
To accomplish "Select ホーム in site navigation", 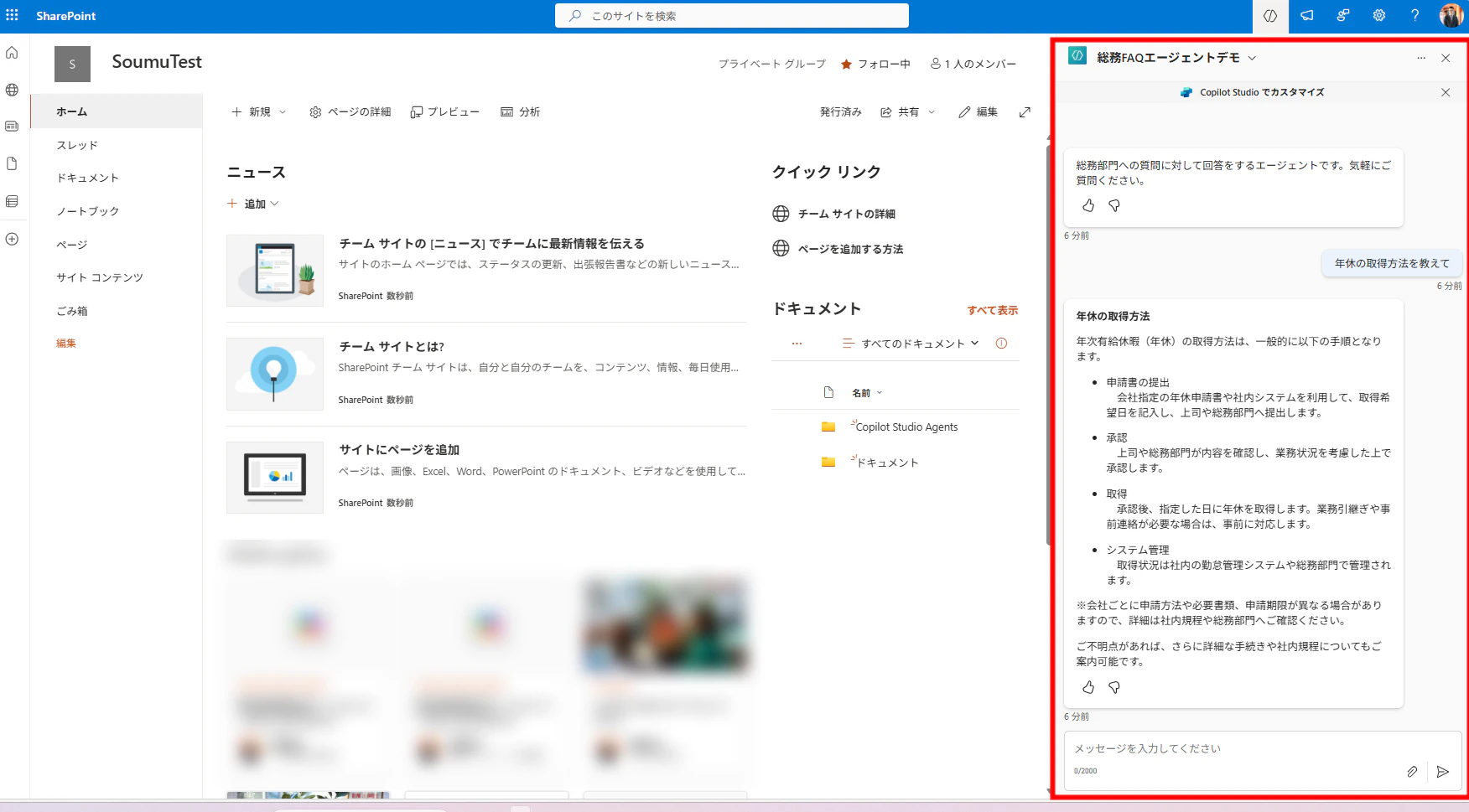I will [x=117, y=111].
